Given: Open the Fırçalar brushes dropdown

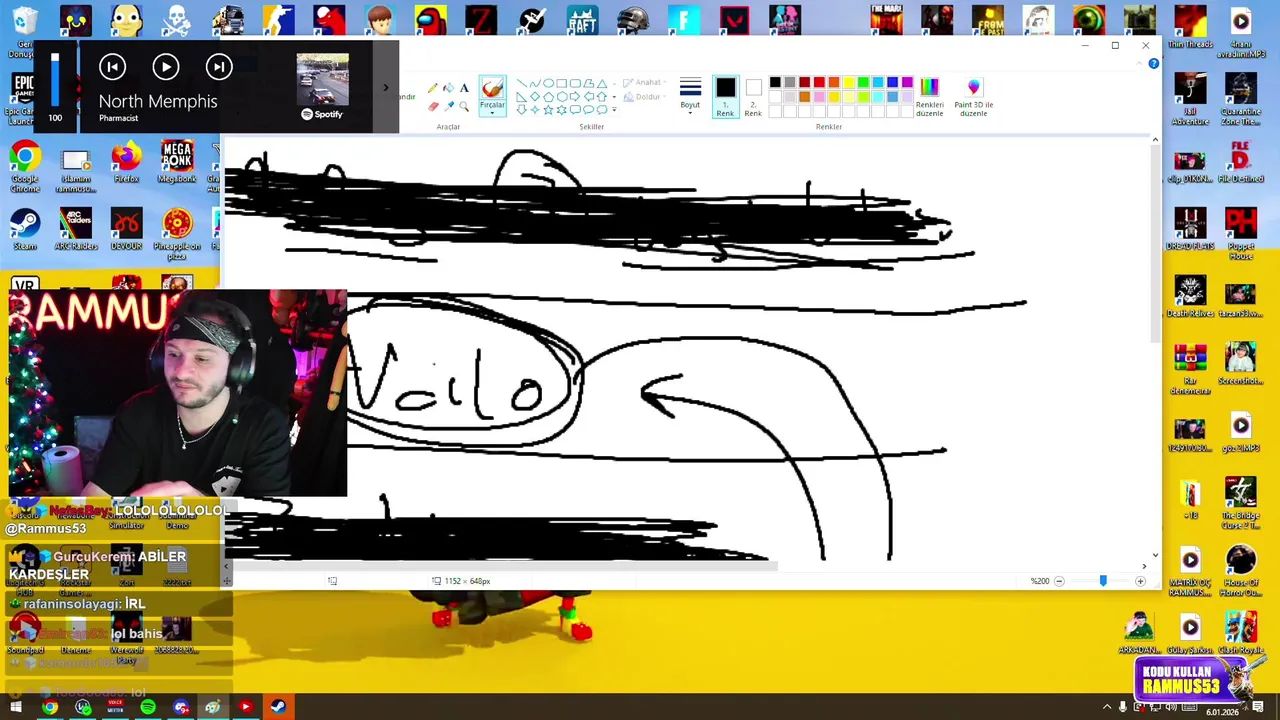Looking at the screenshot, I should (492, 105).
